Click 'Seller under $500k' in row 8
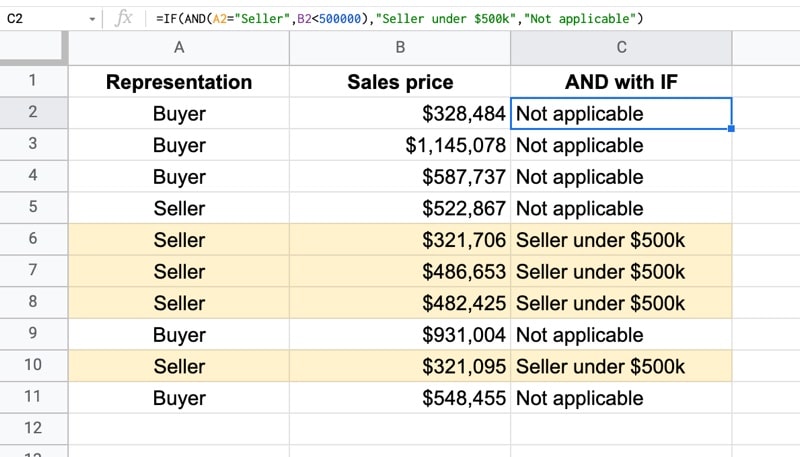The width and height of the screenshot is (800, 457). (x=621, y=303)
